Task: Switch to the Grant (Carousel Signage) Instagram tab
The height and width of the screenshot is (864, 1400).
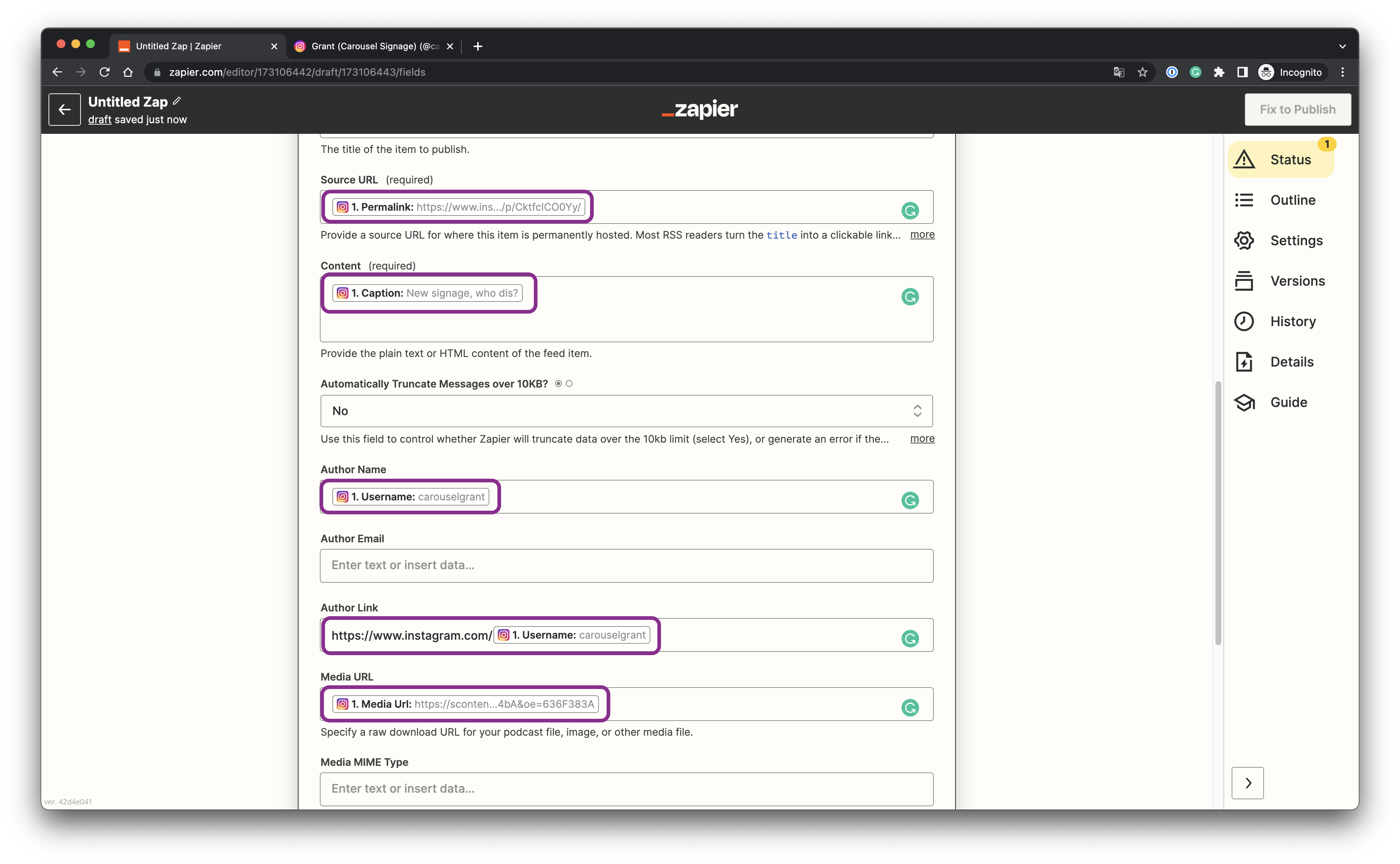Action: coord(374,46)
